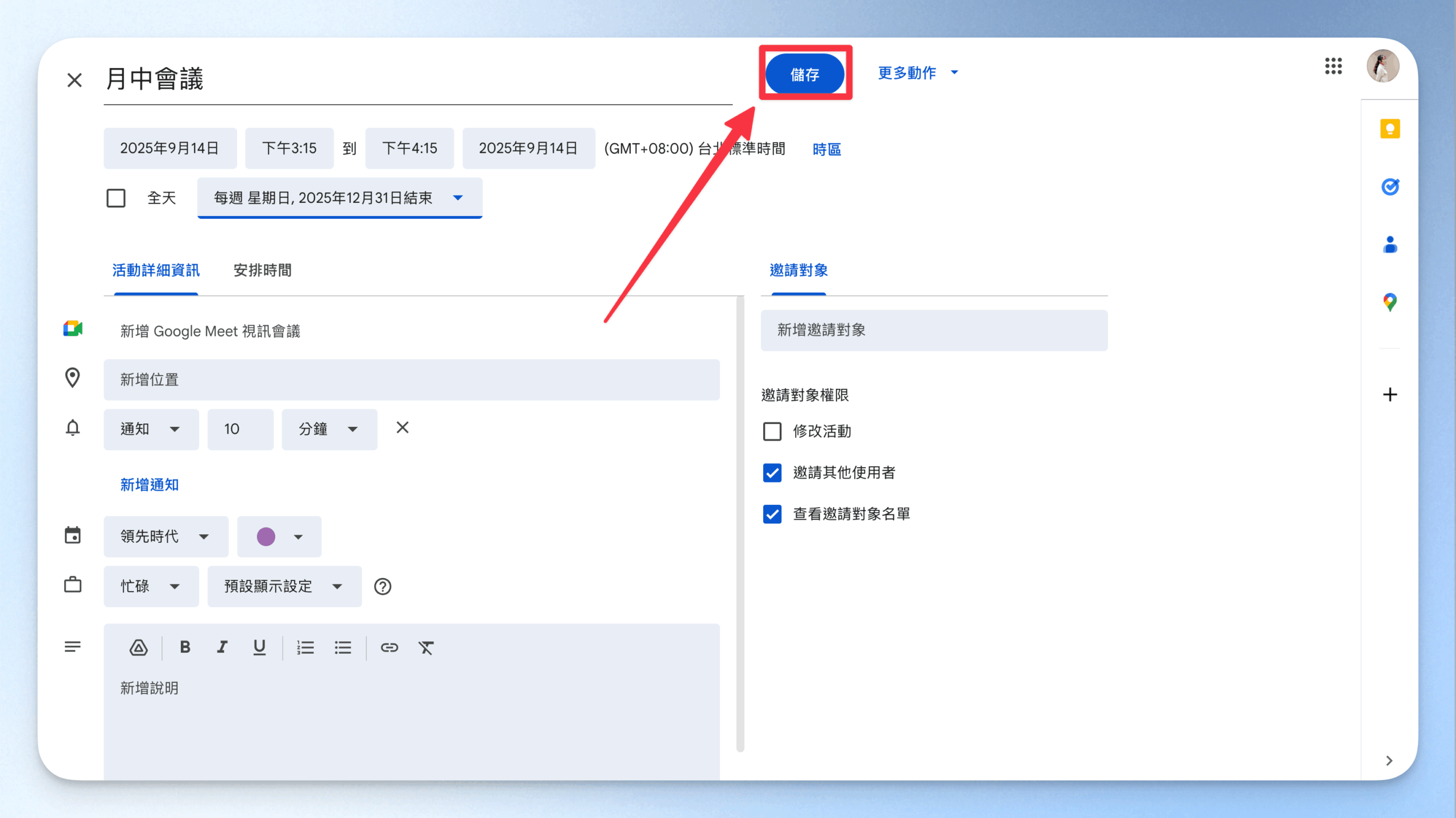Click the 儲存 save button
This screenshot has height=818, width=1456.
(x=804, y=74)
